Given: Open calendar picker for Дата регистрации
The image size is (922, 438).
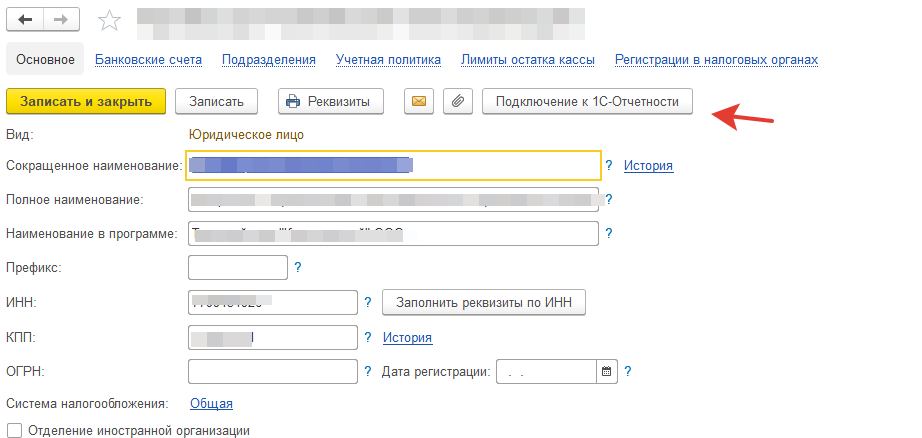Looking at the screenshot, I should click(606, 371).
